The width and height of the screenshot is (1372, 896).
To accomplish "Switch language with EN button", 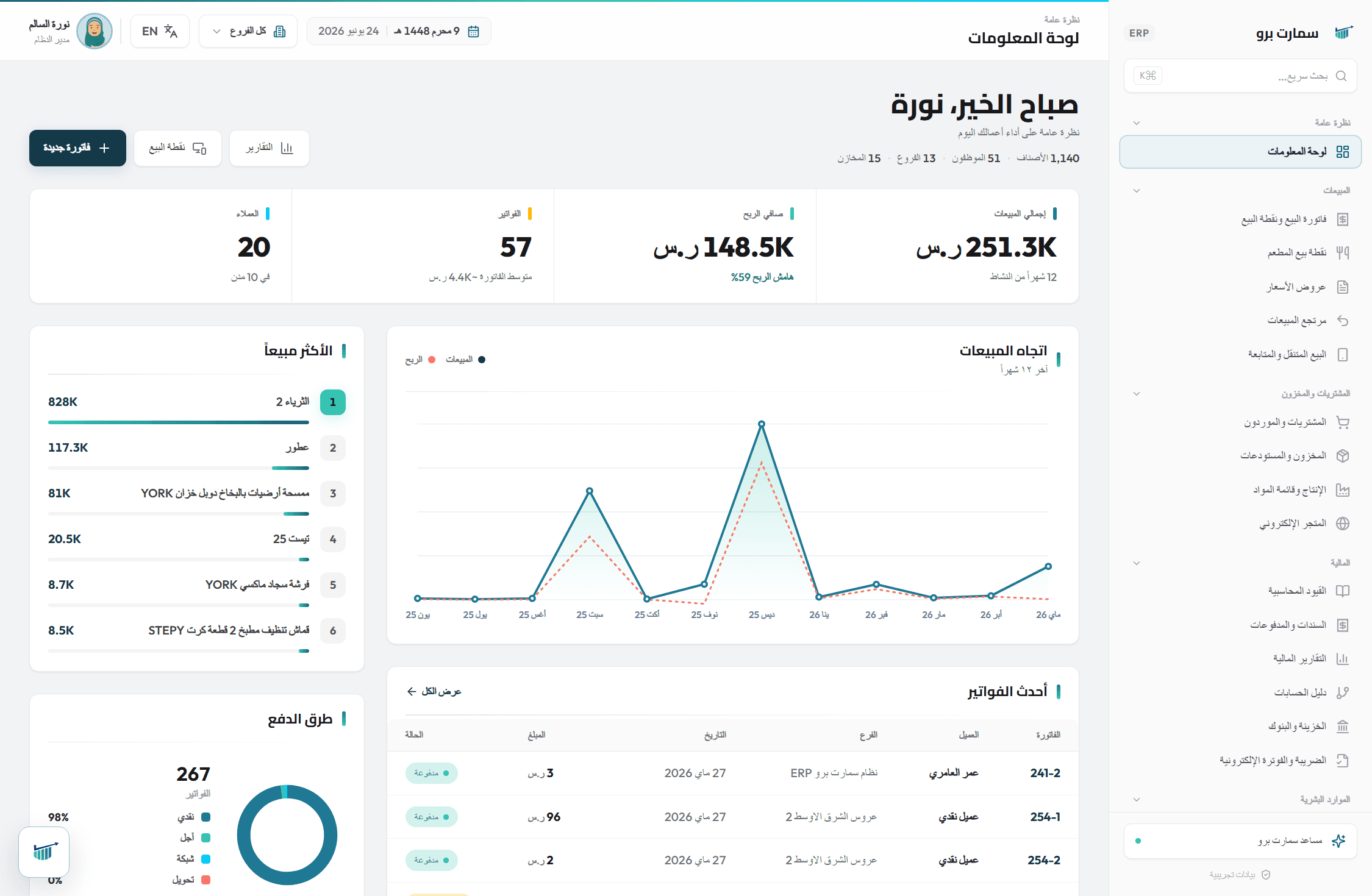I will click(160, 32).
